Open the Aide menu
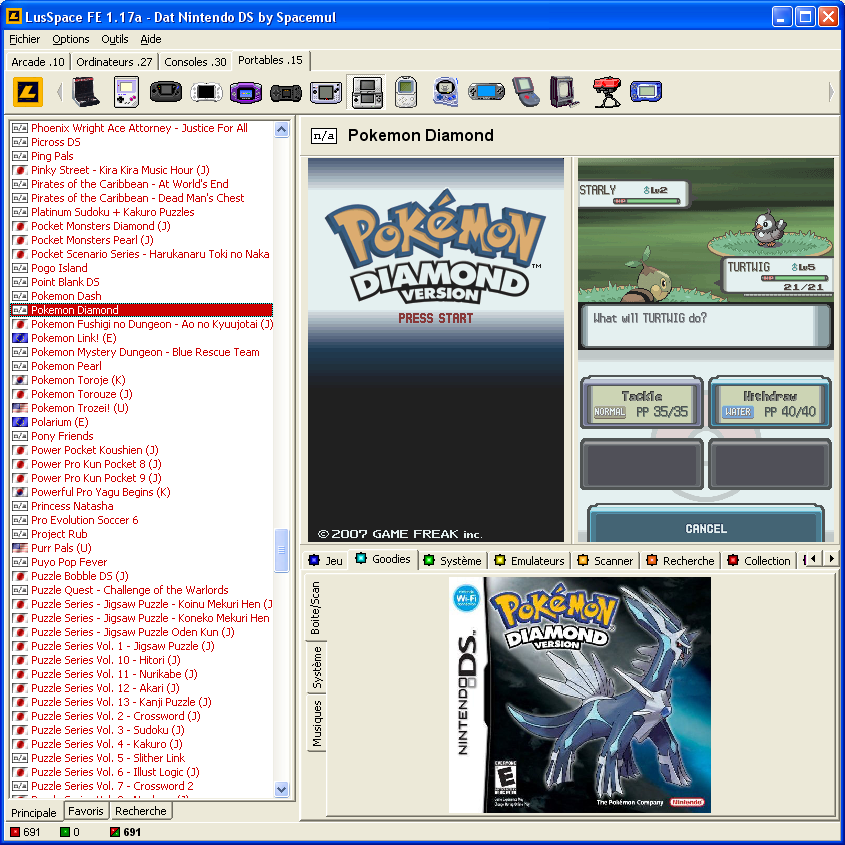845x845 pixels. (x=151, y=39)
